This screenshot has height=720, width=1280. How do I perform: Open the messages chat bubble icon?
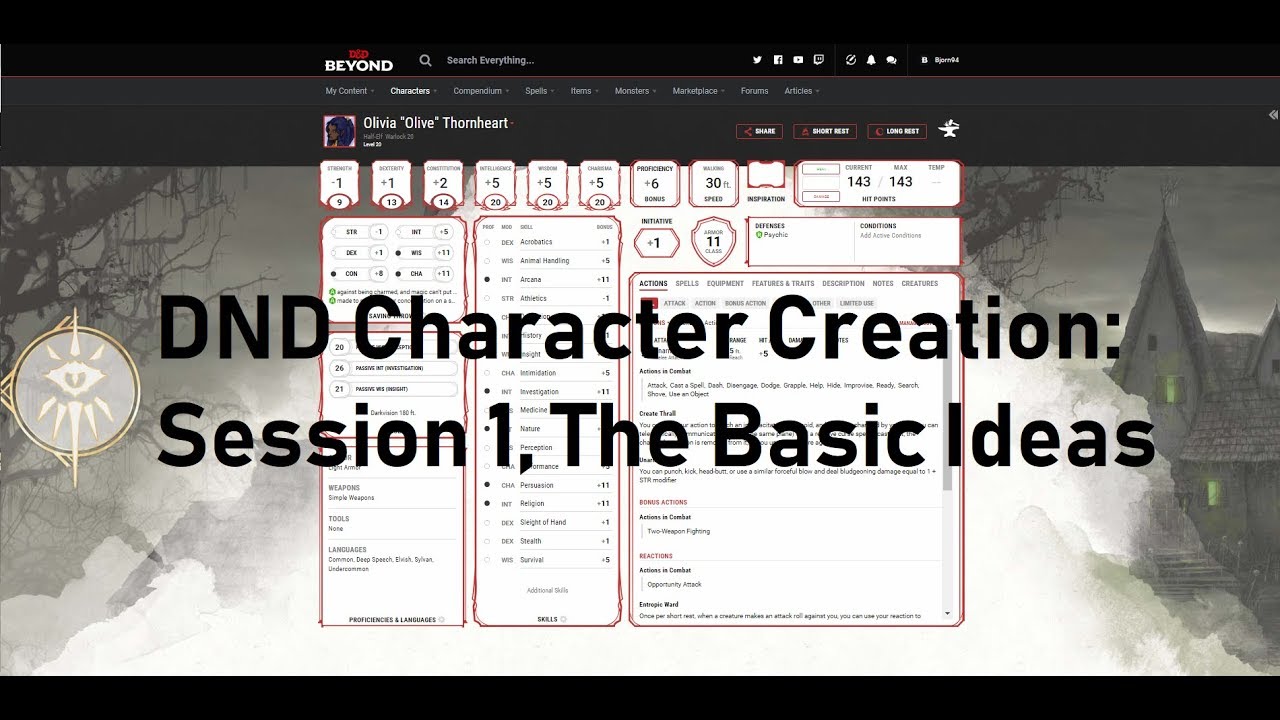[892, 60]
